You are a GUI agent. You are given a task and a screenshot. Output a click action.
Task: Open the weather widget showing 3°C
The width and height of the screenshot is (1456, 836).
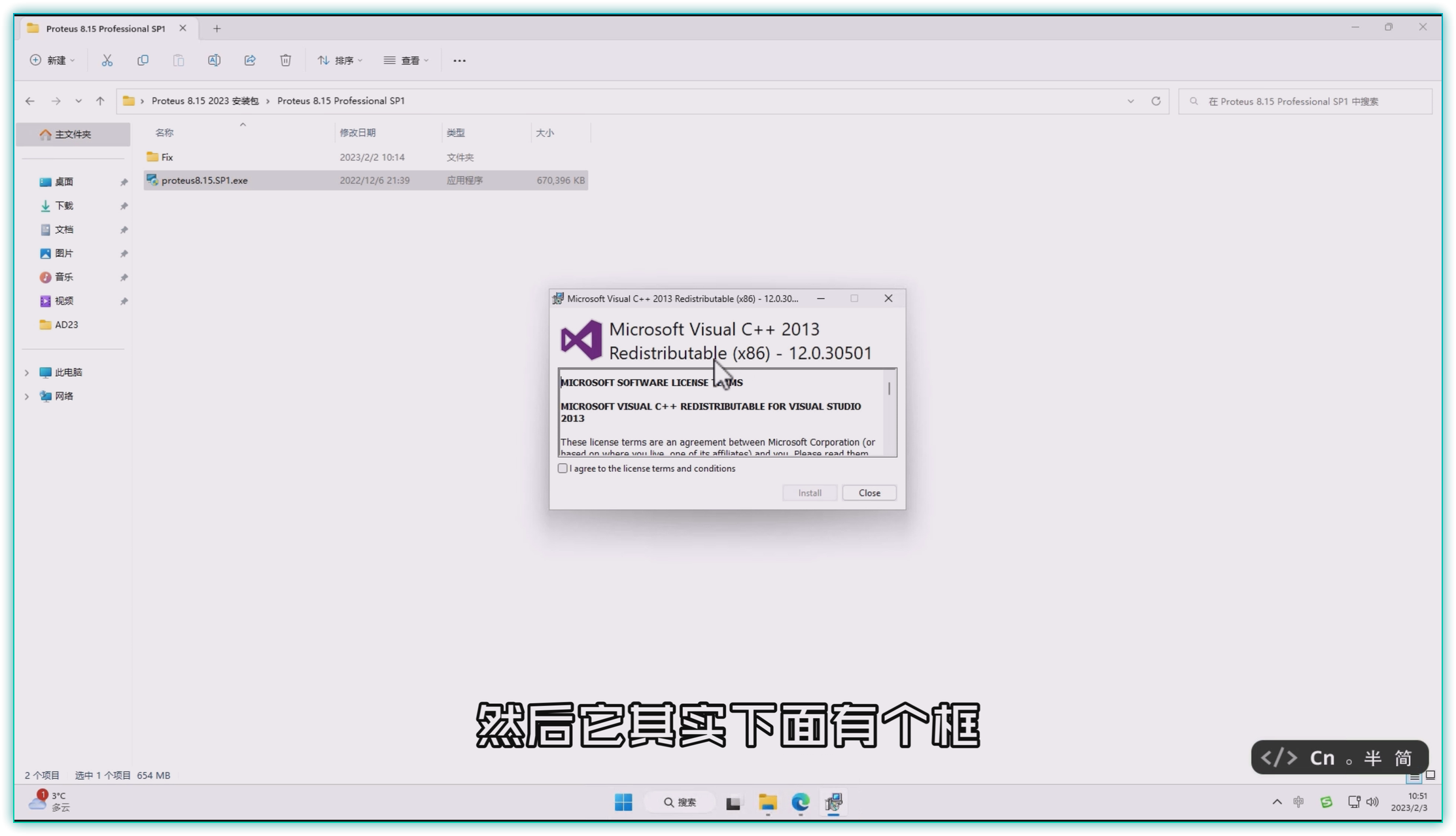[x=49, y=801]
